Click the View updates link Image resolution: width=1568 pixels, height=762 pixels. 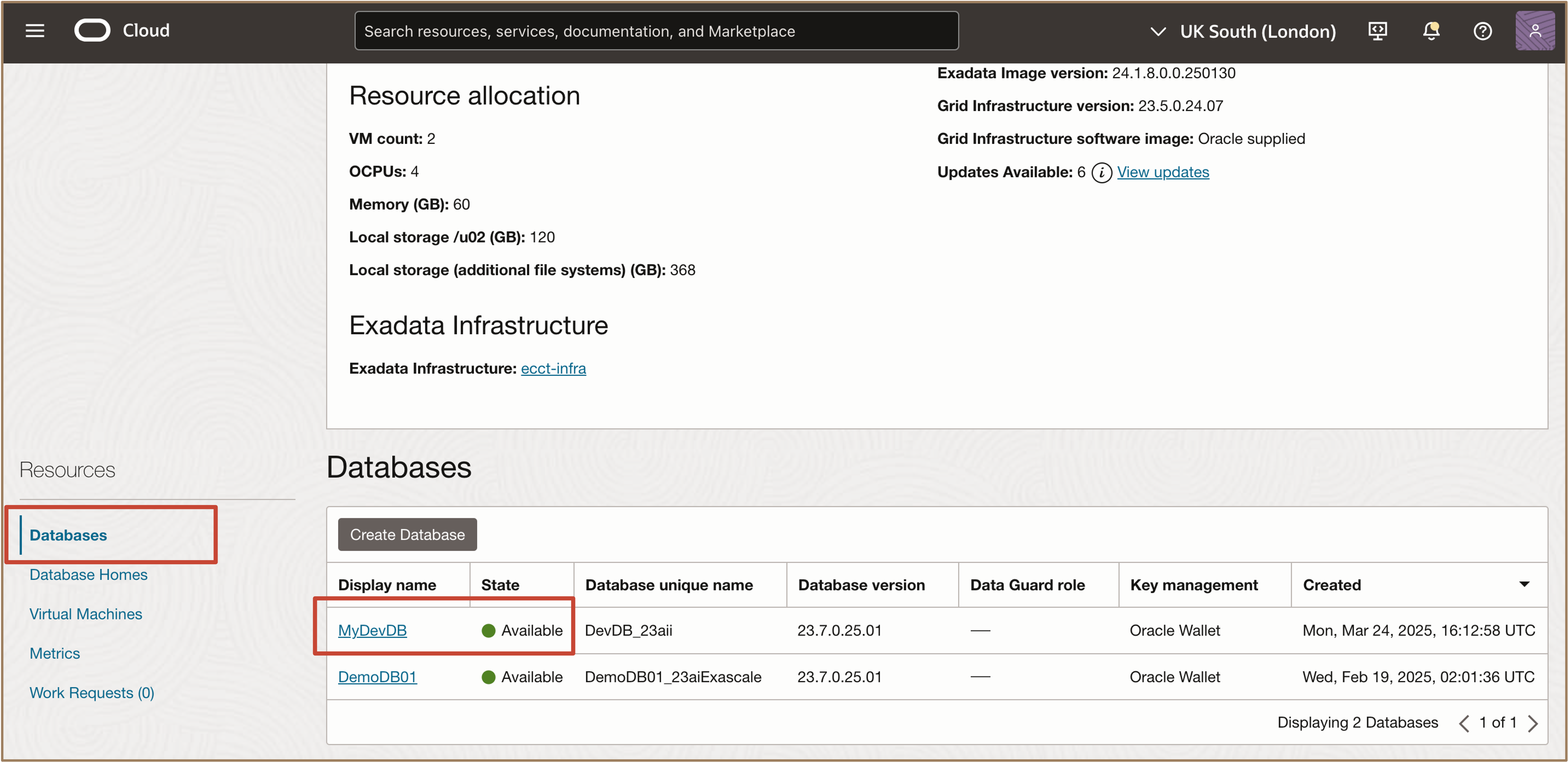[x=1163, y=172]
